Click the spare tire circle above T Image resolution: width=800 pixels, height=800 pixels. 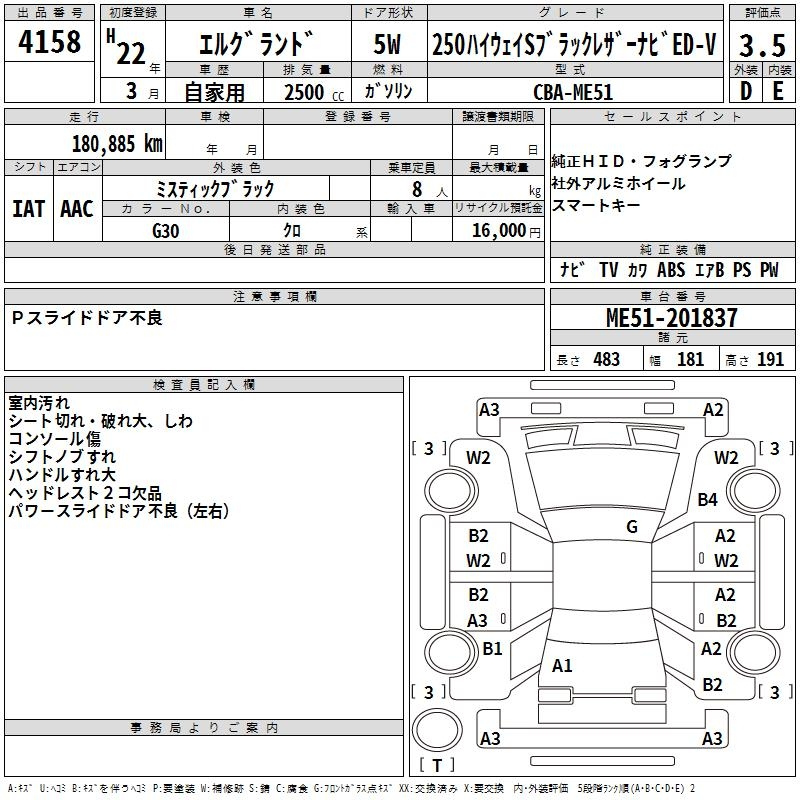(x=437, y=730)
